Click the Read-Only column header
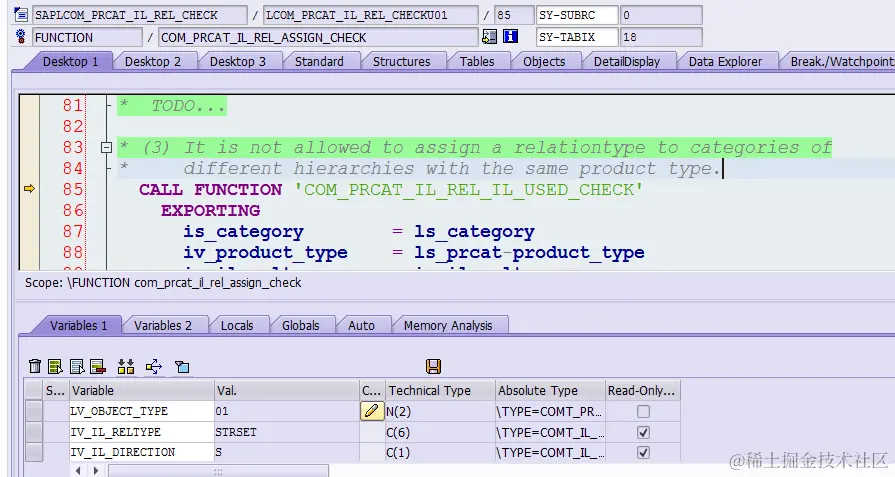Viewport: 895px width, 477px height. point(642,390)
